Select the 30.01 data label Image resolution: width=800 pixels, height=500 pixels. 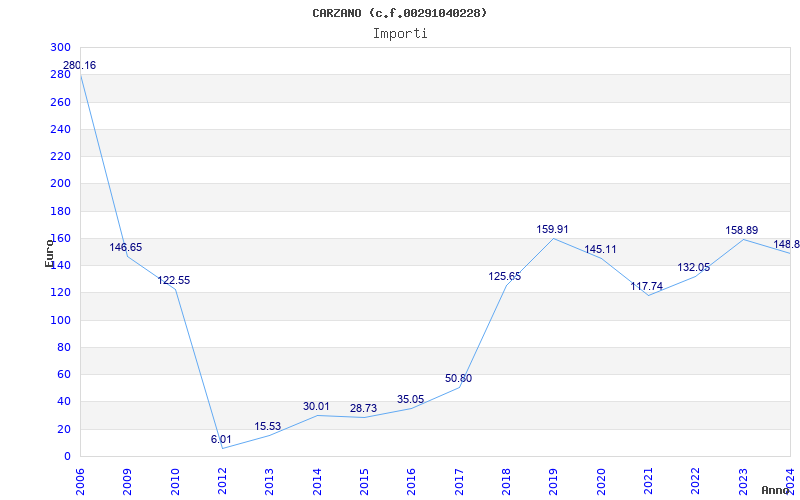[x=316, y=407]
